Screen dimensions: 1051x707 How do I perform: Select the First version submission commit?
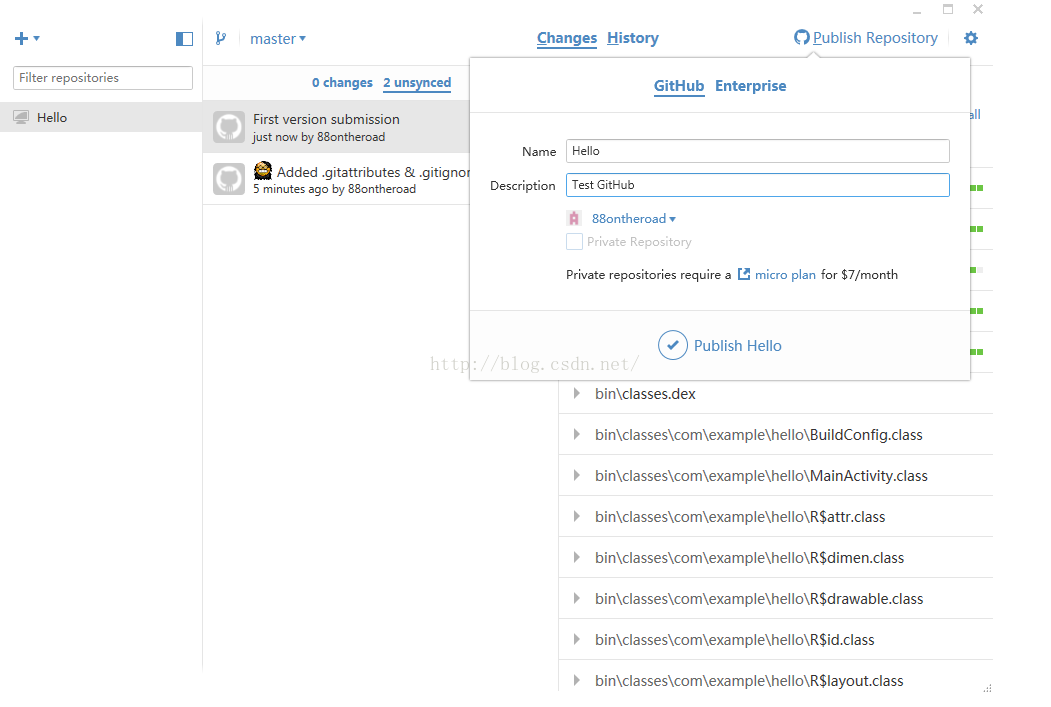(x=336, y=127)
